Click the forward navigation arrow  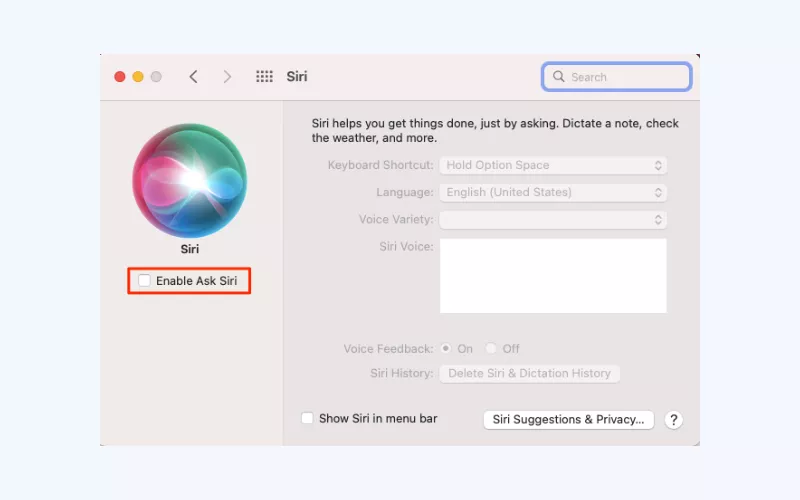pos(227,77)
